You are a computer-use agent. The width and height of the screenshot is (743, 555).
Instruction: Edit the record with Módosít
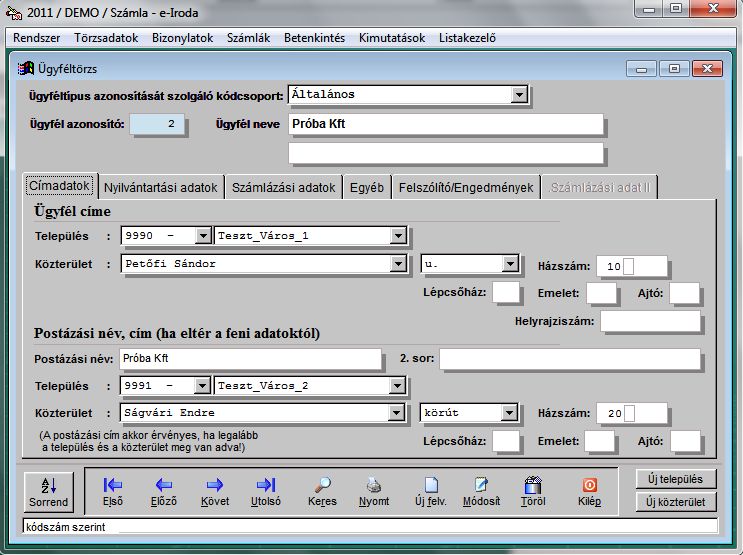pyautogui.click(x=481, y=491)
